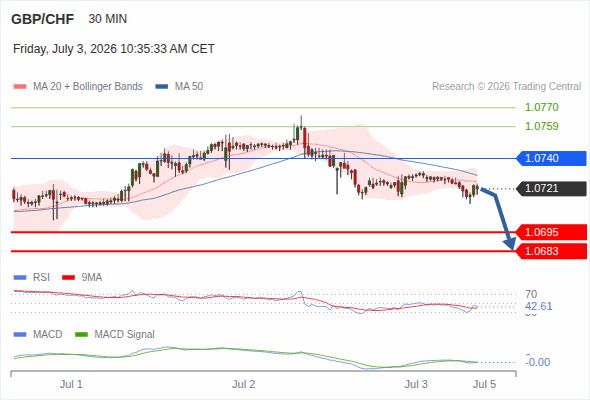The height and width of the screenshot is (400, 590).
Task: Click the GBP/CHF pair title
Action: coord(43,19)
